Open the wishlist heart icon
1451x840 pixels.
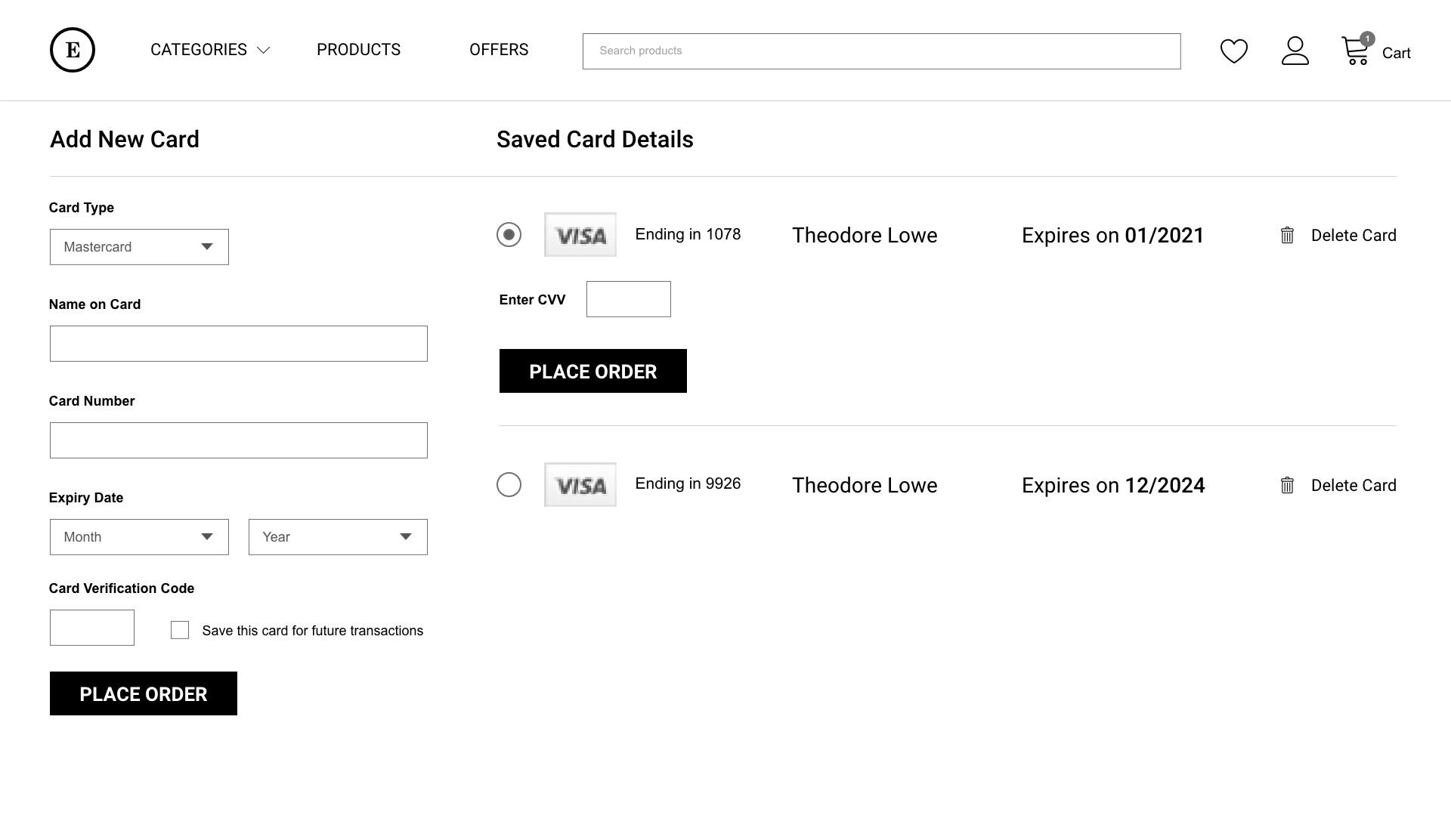(x=1233, y=51)
